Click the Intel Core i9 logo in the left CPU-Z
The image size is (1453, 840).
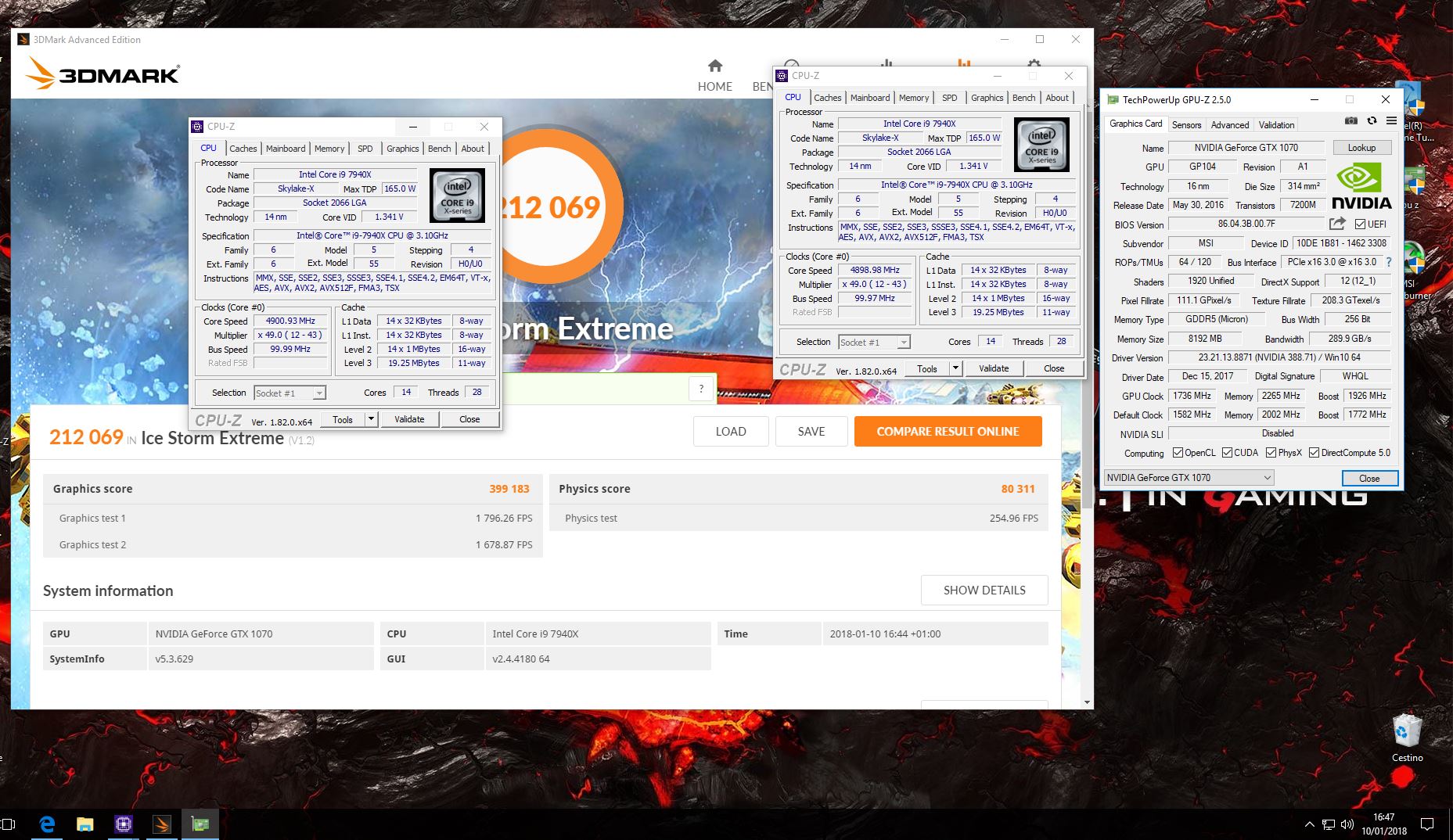click(x=457, y=196)
